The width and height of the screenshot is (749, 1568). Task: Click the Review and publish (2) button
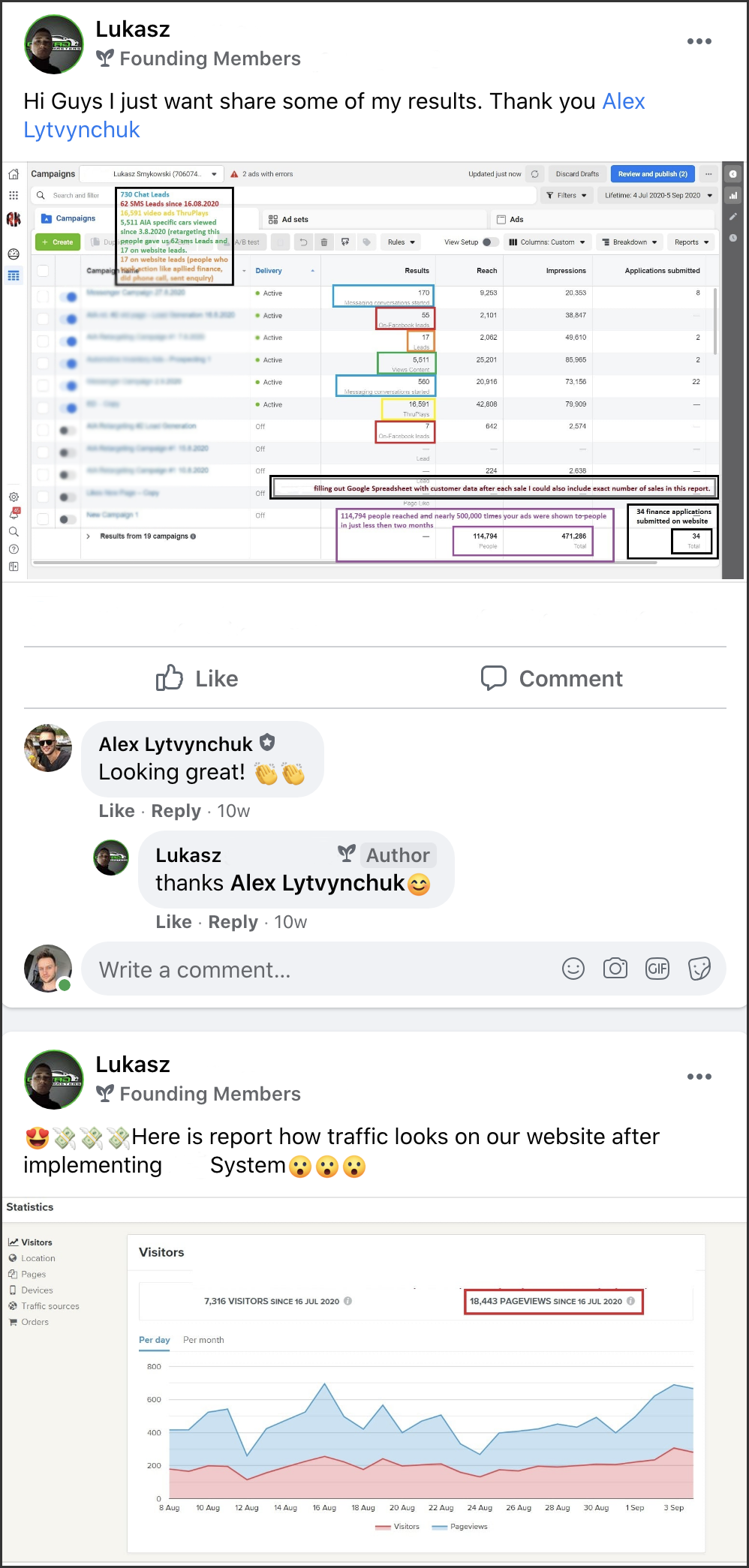[x=653, y=174]
